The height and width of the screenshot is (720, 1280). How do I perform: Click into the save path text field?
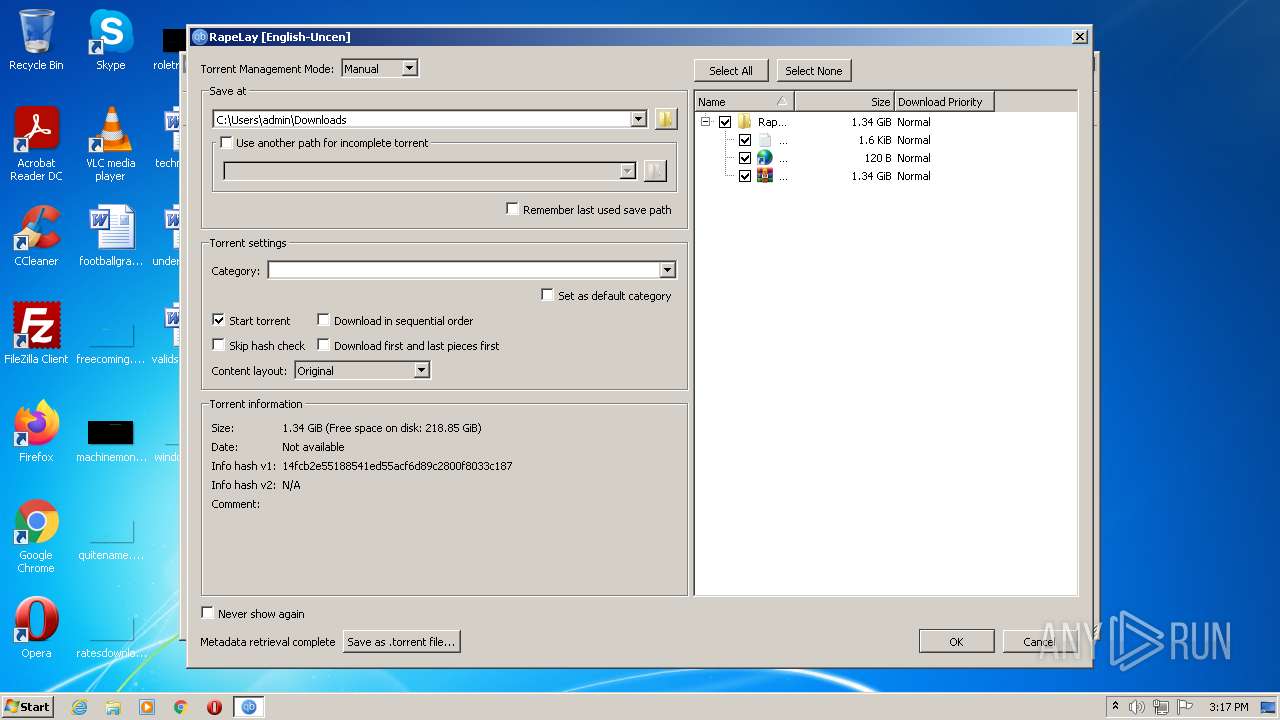click(x=422, y=119)
